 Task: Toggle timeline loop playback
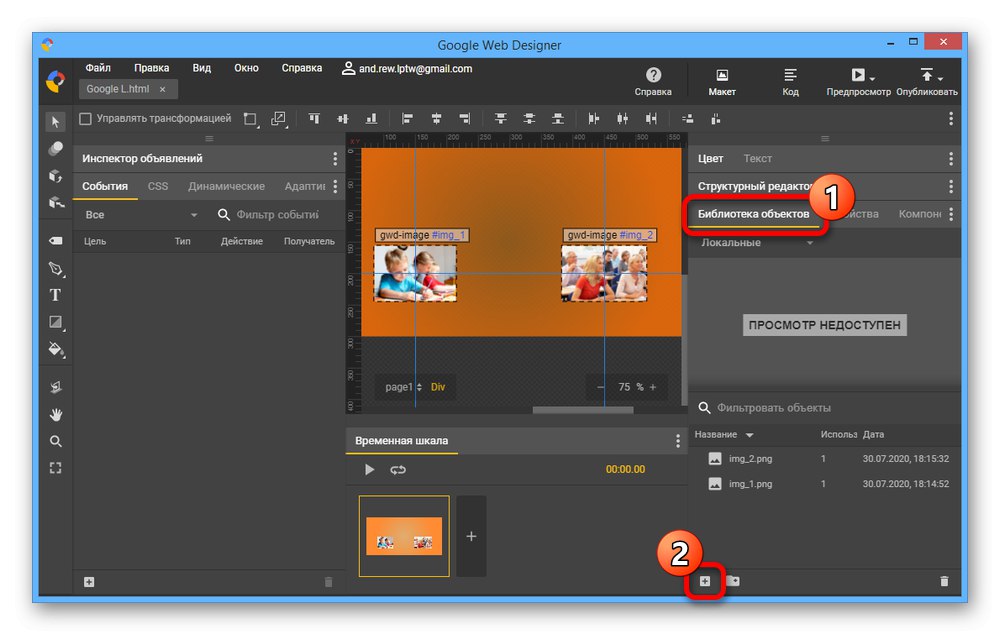point(398,470)
